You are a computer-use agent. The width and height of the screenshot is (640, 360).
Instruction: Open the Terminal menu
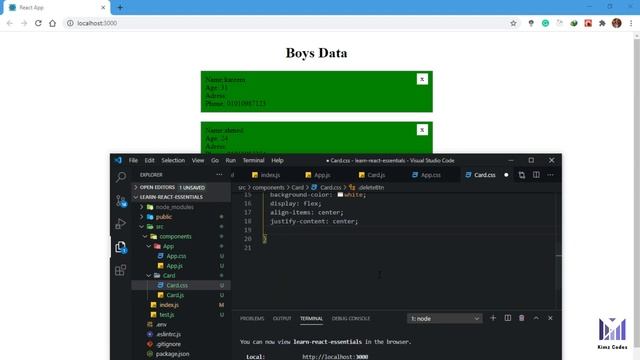pos(253,160)
